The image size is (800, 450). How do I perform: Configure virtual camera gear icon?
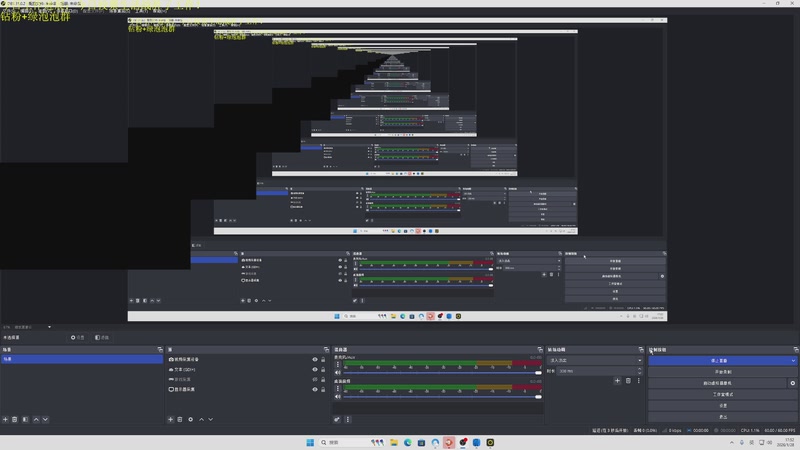point(792,383)
